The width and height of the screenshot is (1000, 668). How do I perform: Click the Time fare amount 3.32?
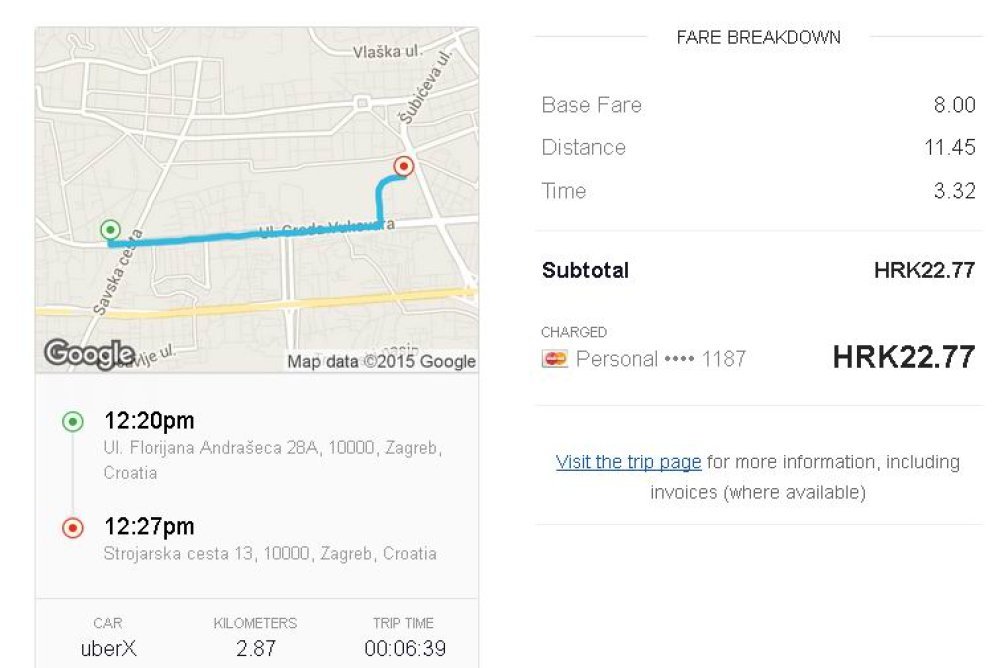pyautogui.click(x=954, y=191)
